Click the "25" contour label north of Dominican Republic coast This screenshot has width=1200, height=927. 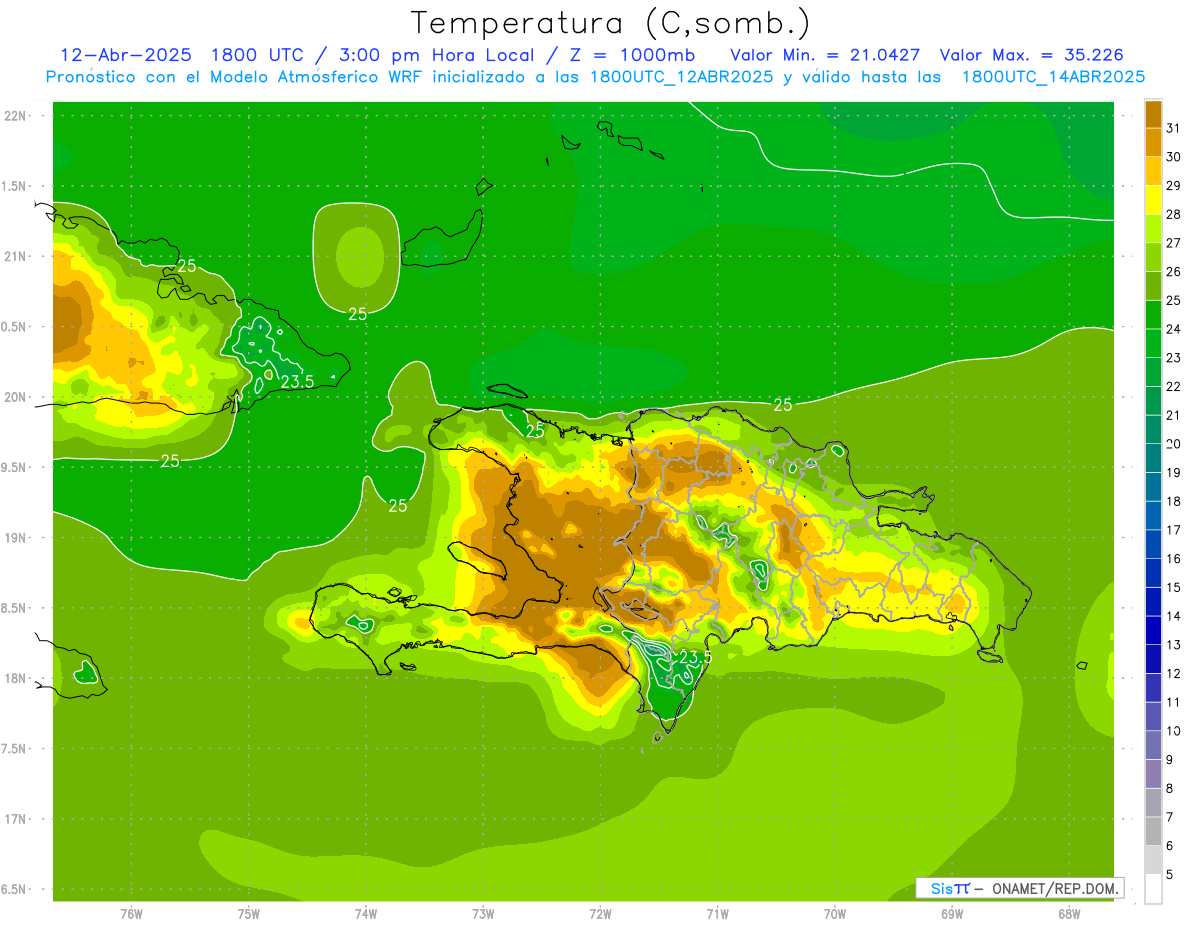tap(783, 404)
